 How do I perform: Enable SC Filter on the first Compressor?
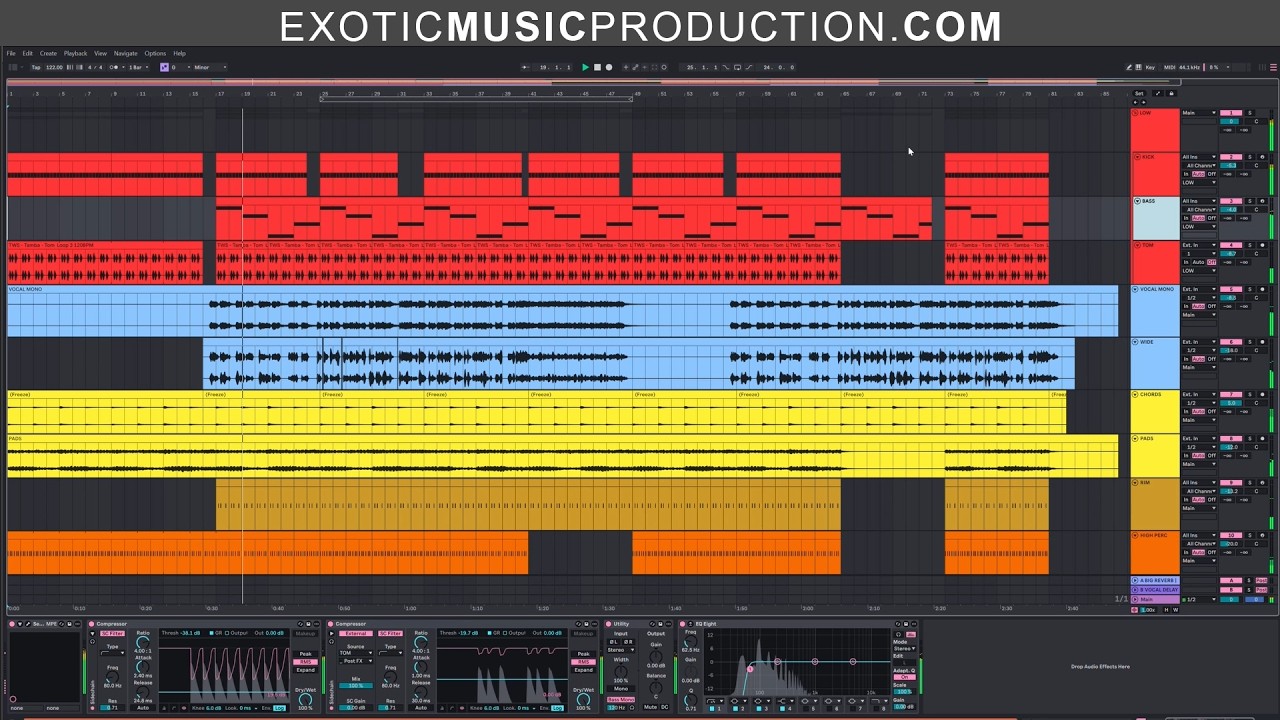coord(112,633)
